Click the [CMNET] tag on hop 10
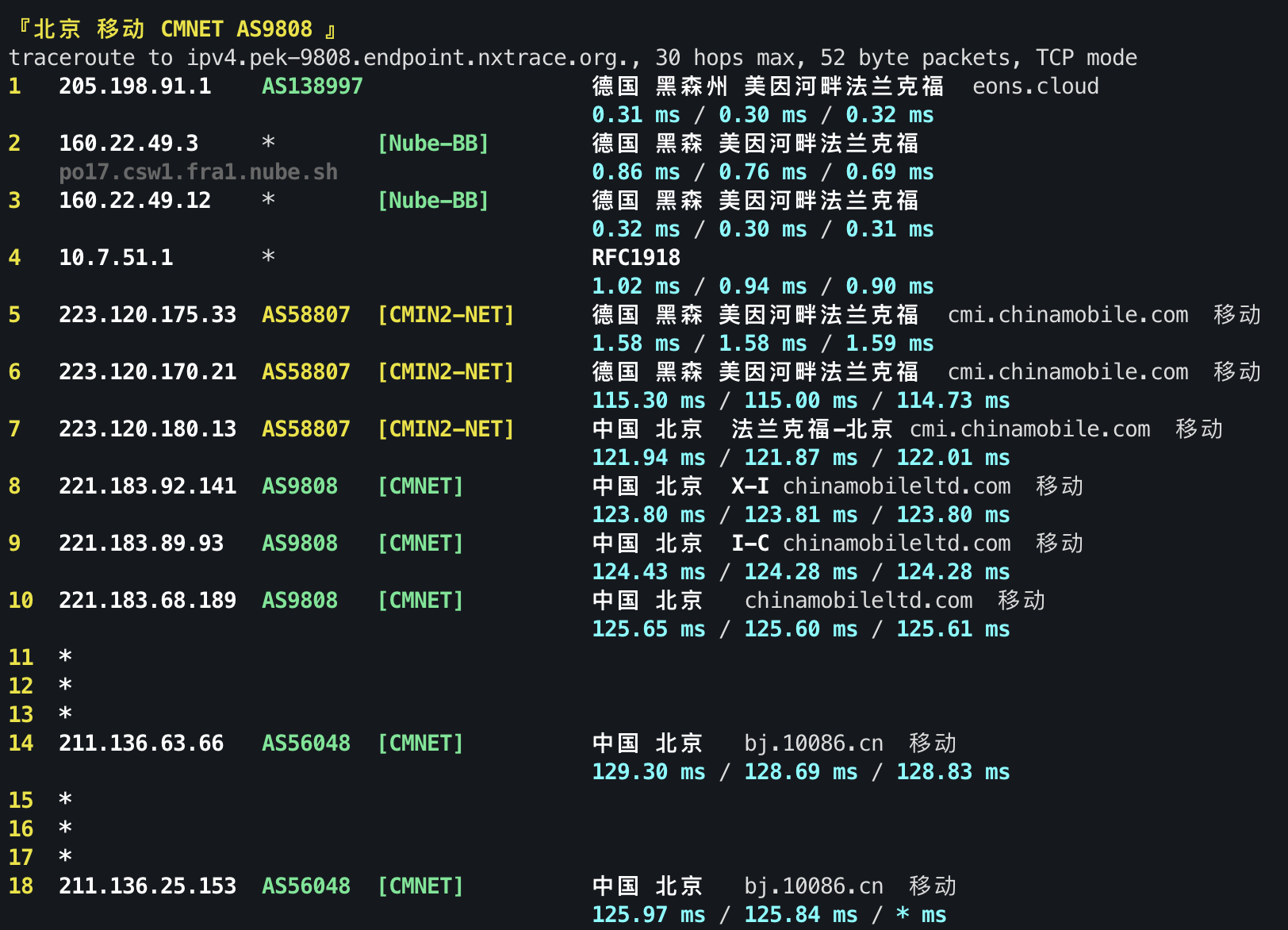The height and width of the screenshot is (930, 1288). [420, 601]
